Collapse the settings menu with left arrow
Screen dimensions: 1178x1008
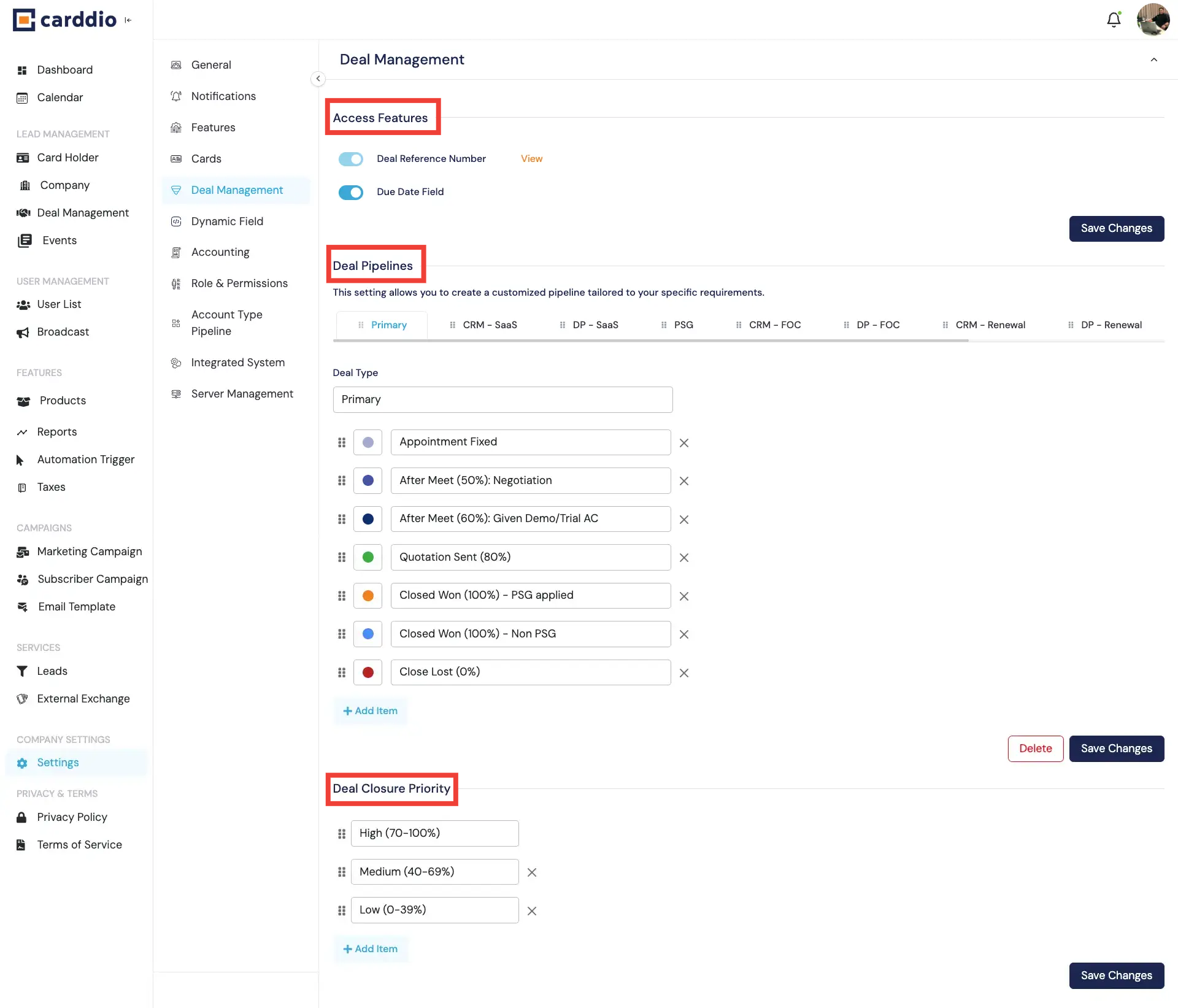coord(318,79)
